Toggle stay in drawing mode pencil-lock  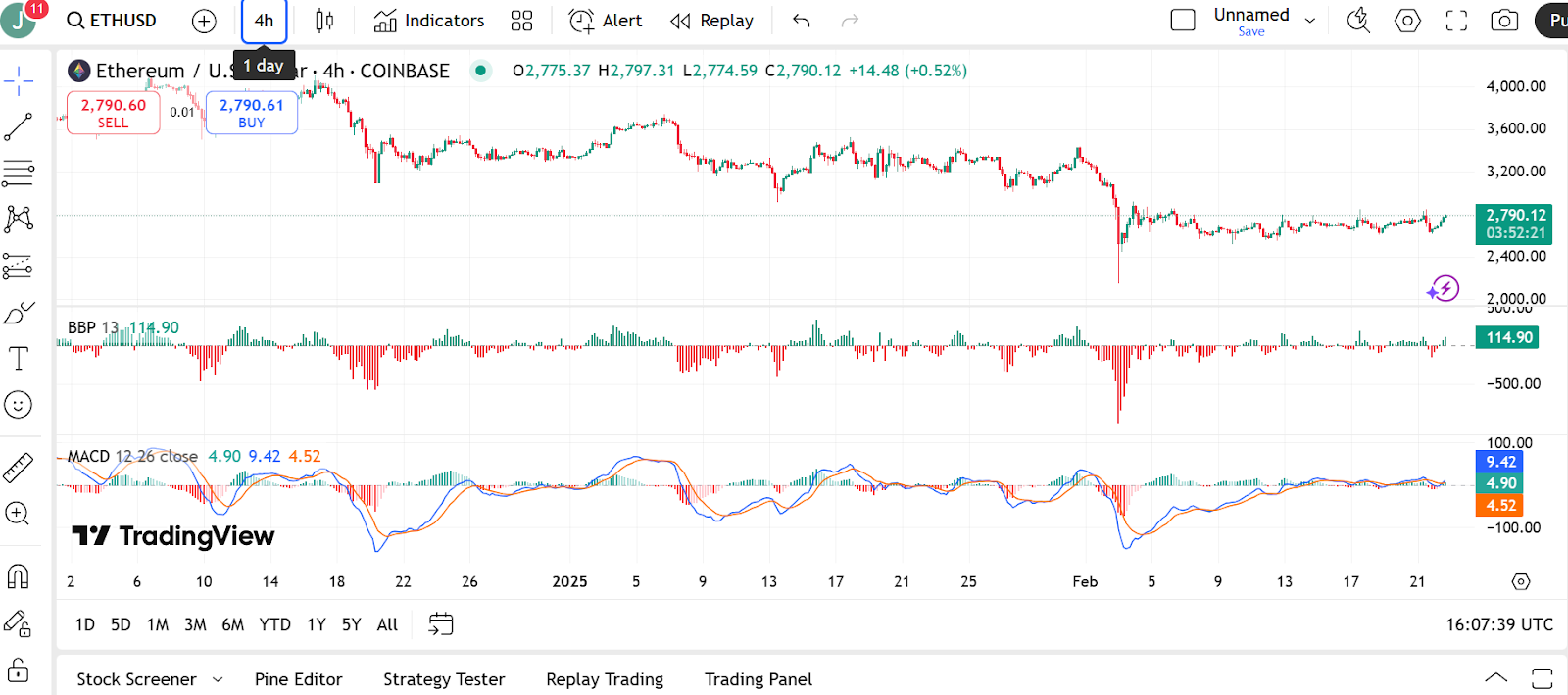tap(19, 623)
